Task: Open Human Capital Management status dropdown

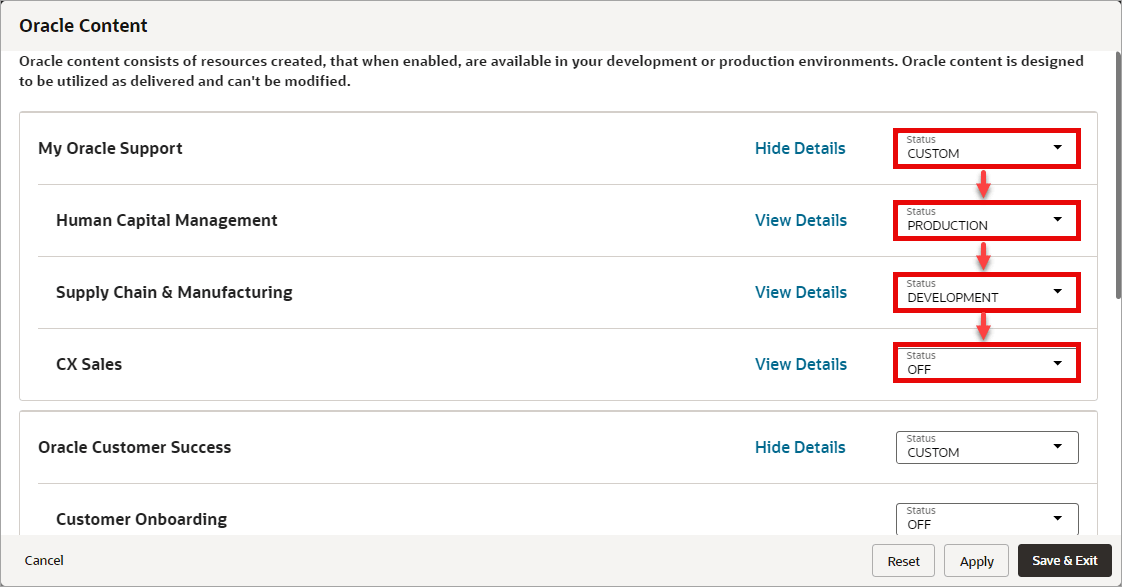Action: 987,220
